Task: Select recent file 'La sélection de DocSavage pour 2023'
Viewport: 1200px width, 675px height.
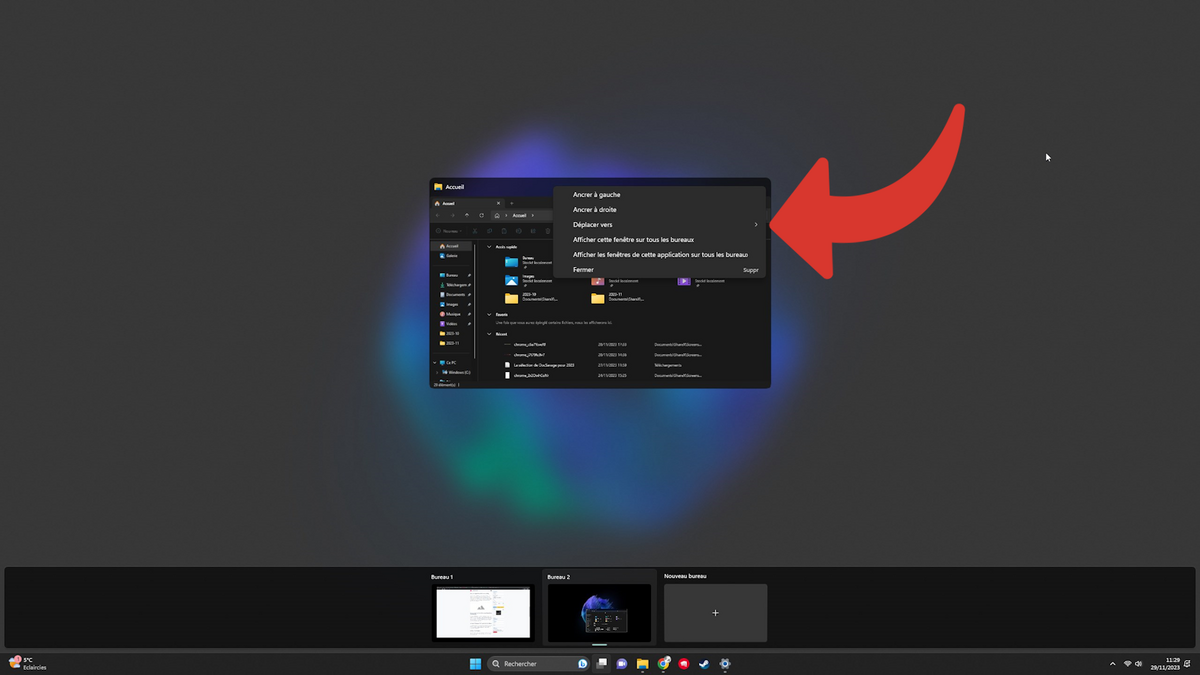Action: [540, 365]
